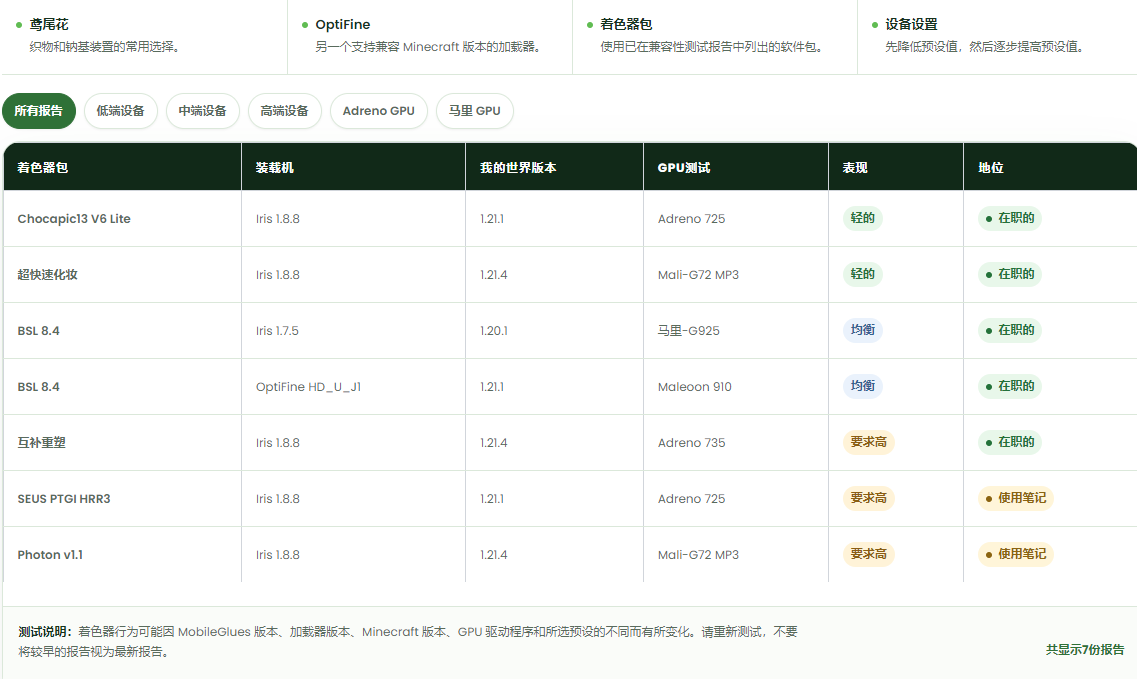Click 使用笔记 status in the Photon v1.1 row

click(1015, 554)
